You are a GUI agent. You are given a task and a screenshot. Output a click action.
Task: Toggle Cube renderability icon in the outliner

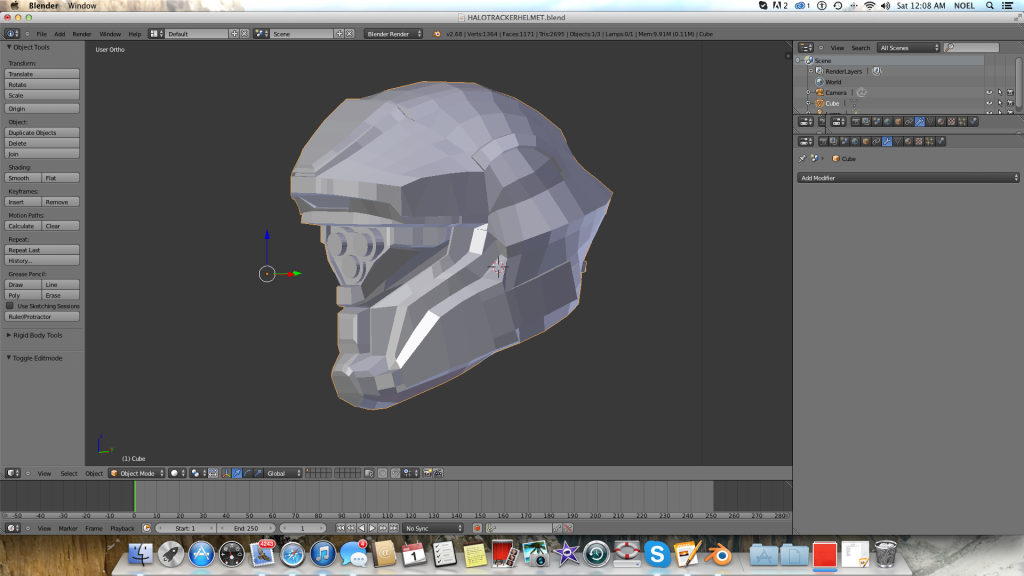[1010, 103]
